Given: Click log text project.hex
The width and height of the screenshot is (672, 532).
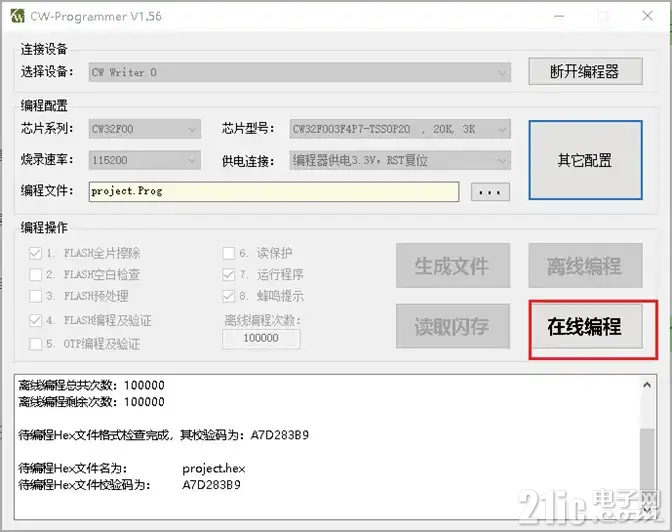Looking at the screenshot, I should click(213, 469).
